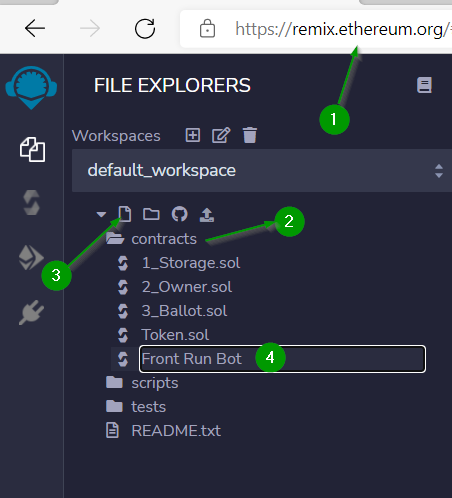The image size is (452, 498).
Task: Open the Plugin Manager plug icon
Action: [x=31, y=312]
